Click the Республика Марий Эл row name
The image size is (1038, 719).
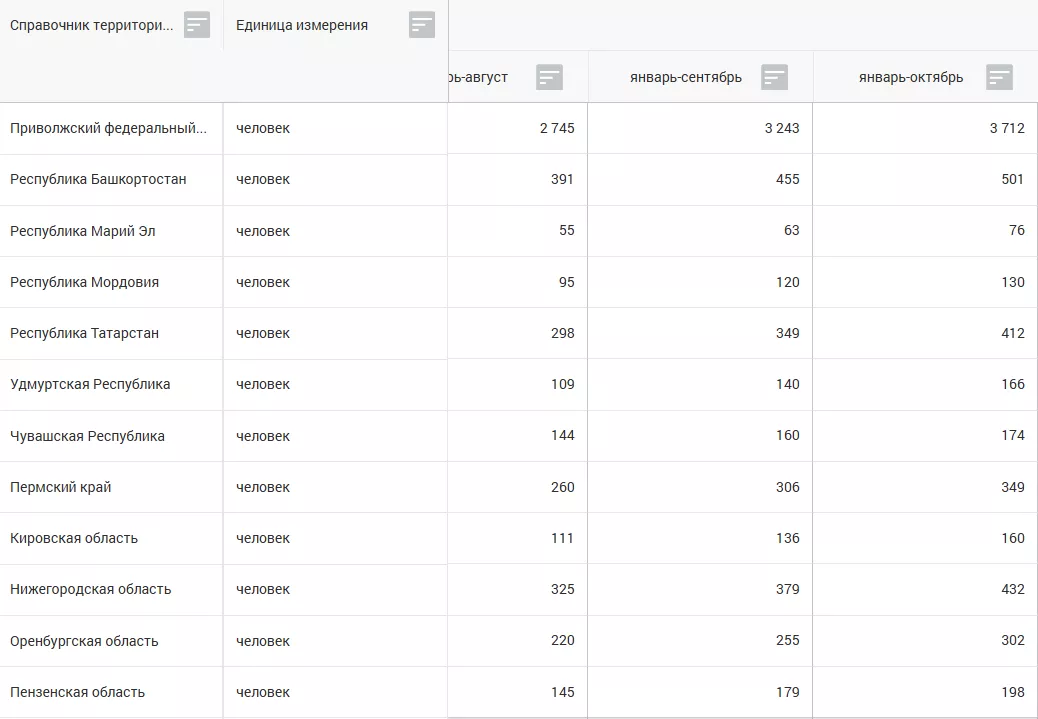82,231
